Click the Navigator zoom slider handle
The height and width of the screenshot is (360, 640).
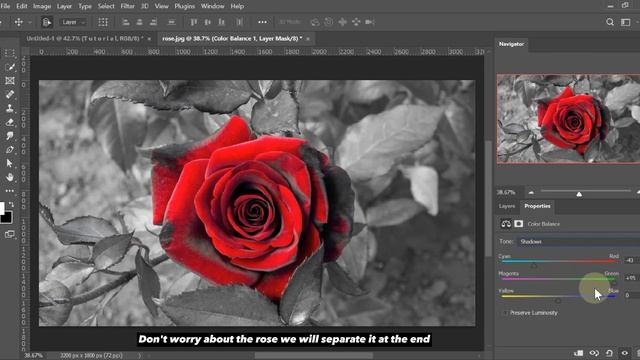[579, 194]
